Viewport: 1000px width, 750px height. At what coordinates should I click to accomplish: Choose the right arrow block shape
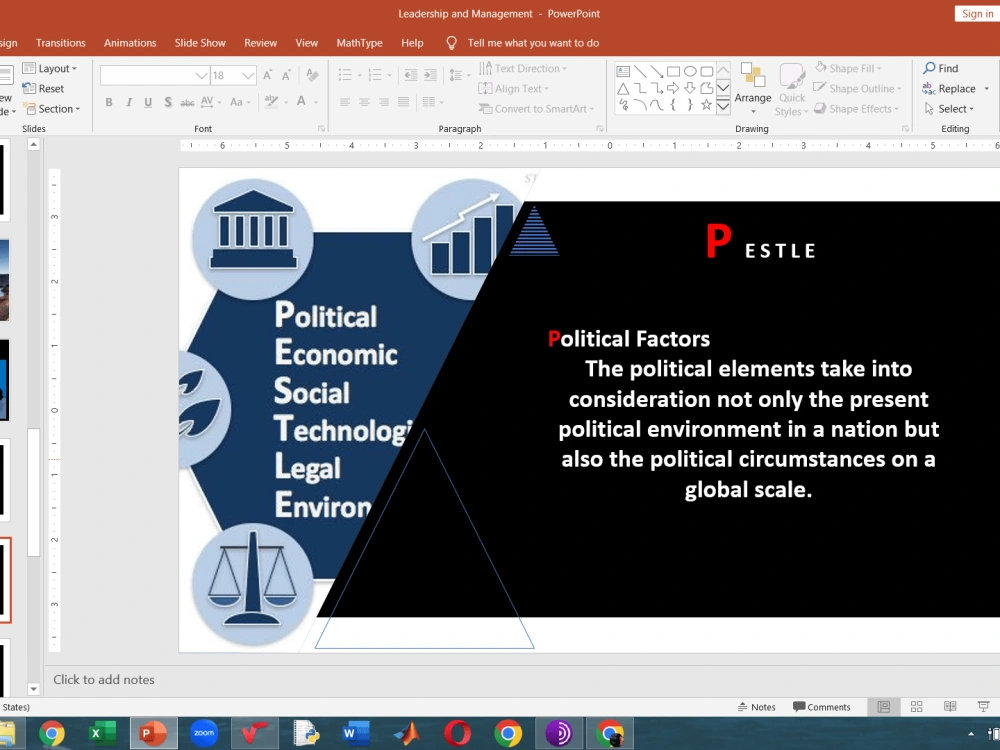(673, 89)
